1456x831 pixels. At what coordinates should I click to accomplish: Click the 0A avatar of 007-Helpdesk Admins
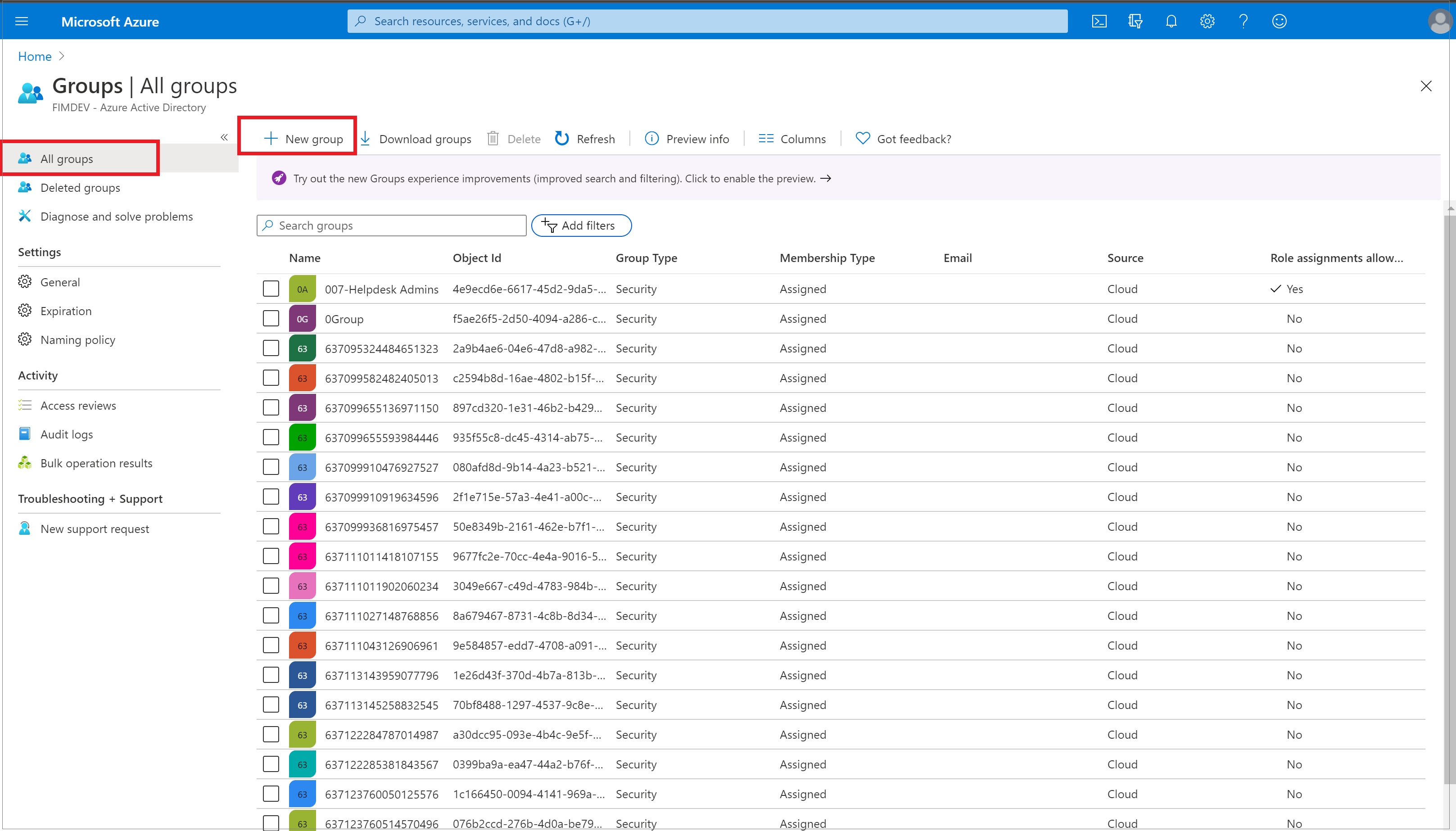coord(303,289)
